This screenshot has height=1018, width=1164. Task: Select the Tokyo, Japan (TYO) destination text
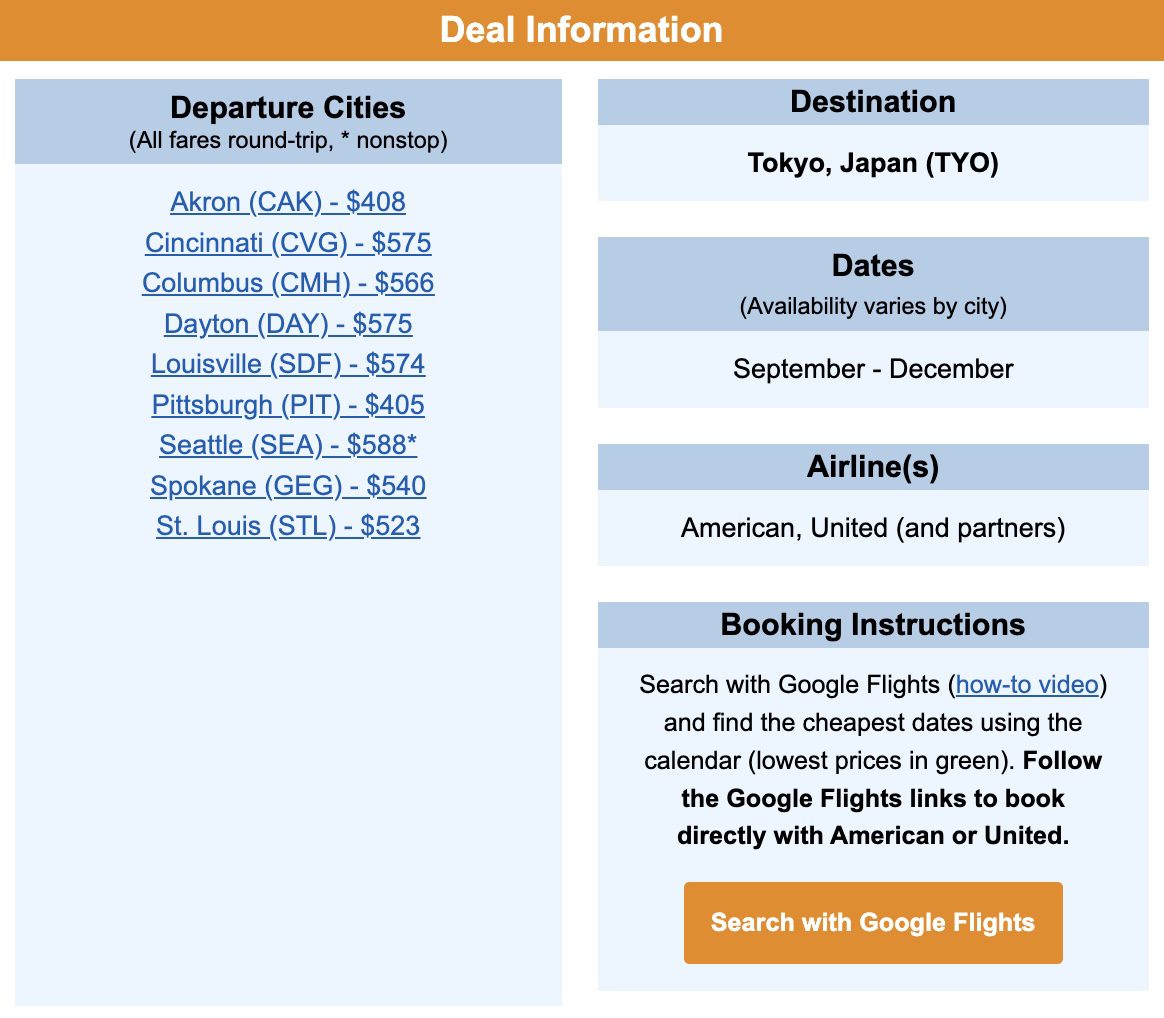click(x=873, y=163)
